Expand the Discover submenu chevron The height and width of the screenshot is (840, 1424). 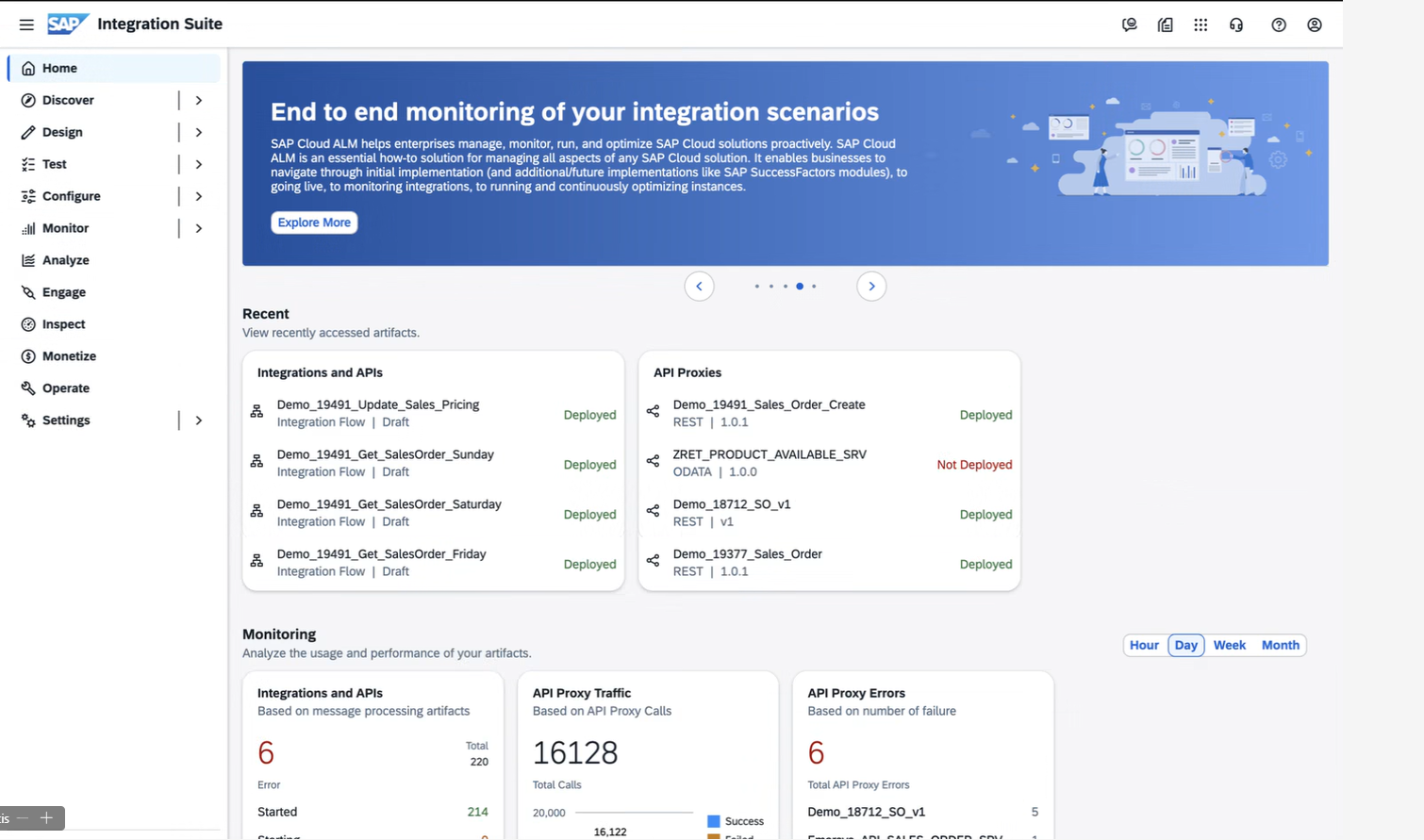click(x=199, y=100)
